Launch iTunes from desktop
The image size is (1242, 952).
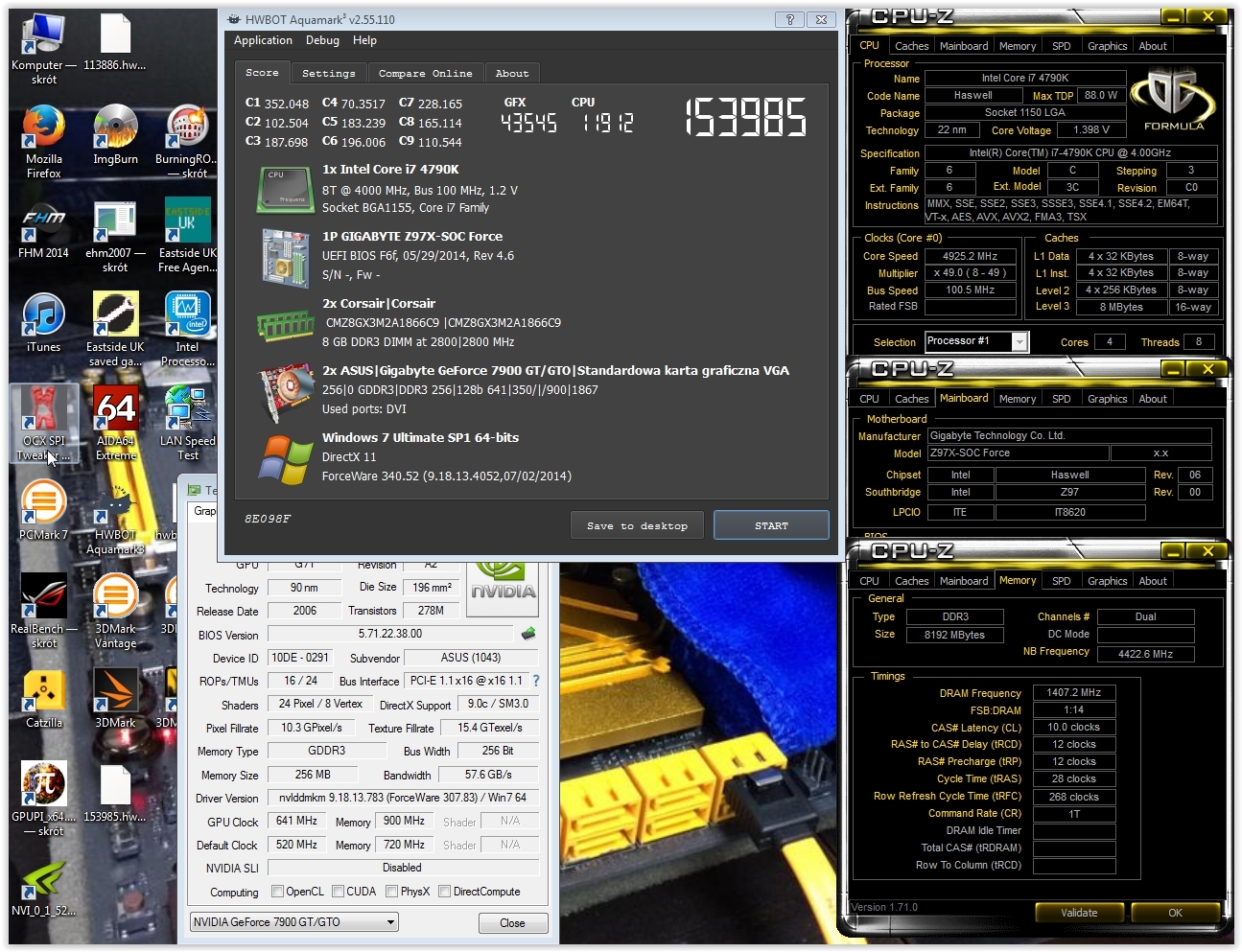point(43,324)
